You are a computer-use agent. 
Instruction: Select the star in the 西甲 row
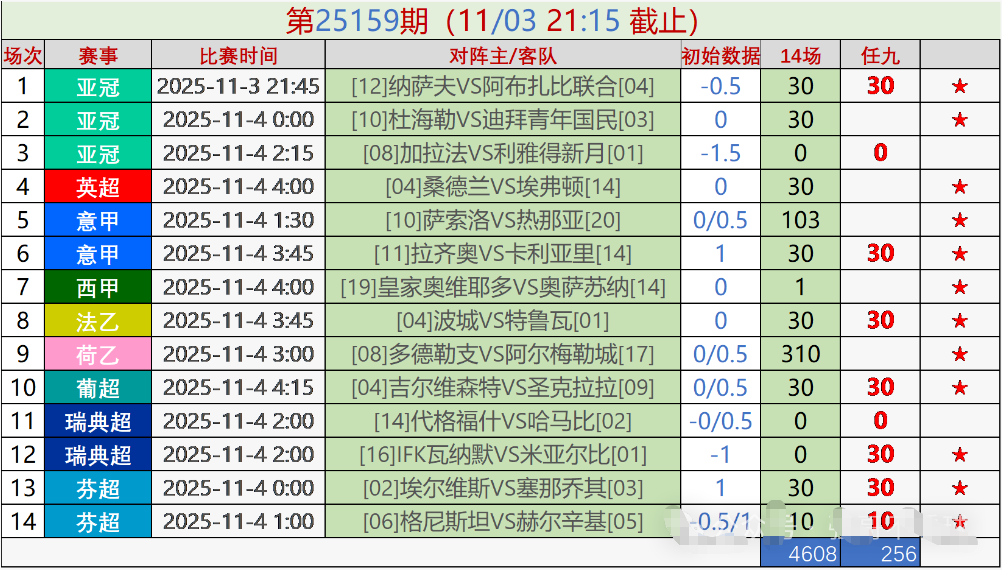pos(959,288)
